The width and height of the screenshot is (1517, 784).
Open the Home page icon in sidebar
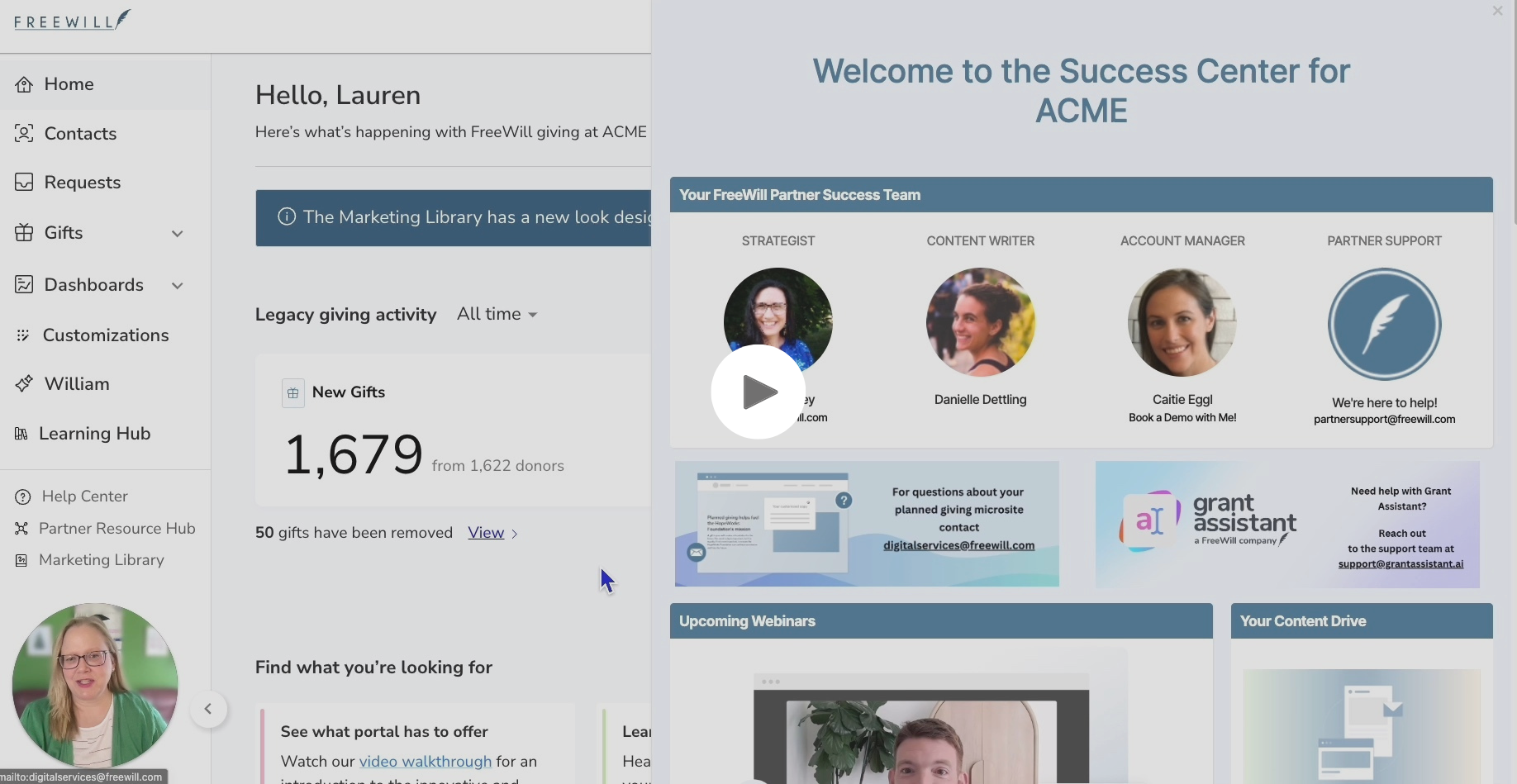pyautogui.click(x=24, y=84)
